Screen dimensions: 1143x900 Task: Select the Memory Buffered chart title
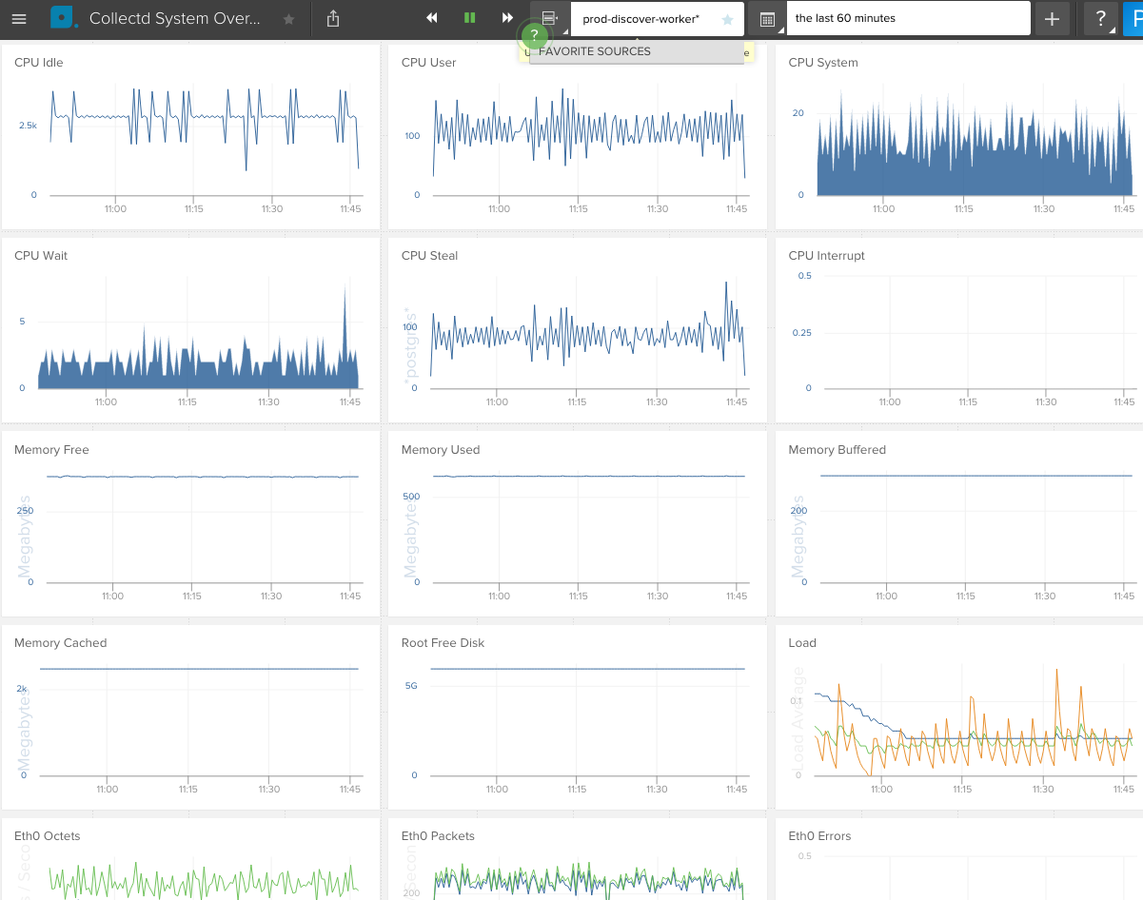point(837,450)
